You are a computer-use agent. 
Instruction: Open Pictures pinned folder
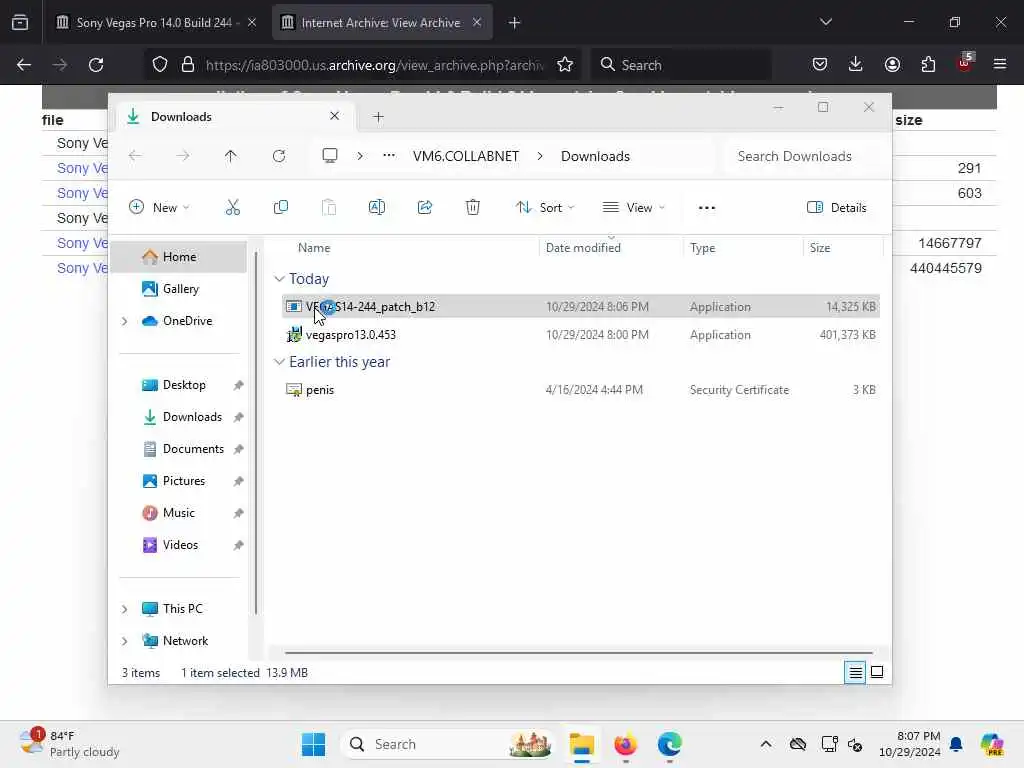click(x=179, y=481)
